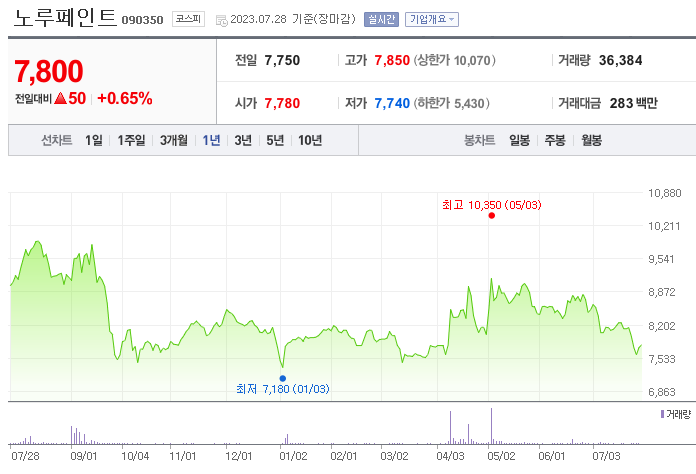Viewport: 696px width, 474px height.
Task: Click the +0.65% change value
Action: [125, 98]
